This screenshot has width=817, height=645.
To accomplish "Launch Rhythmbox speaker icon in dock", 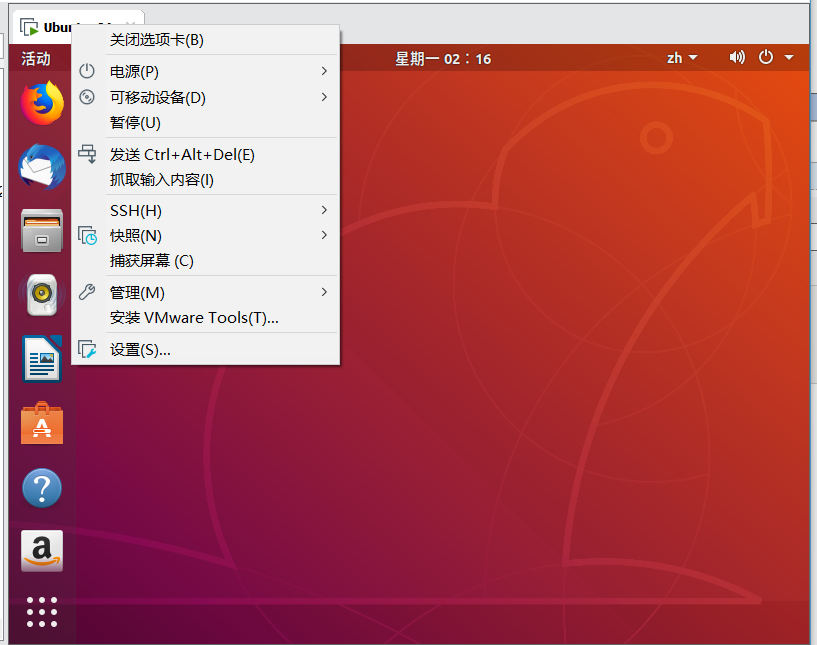I will [x=42, y=294].
